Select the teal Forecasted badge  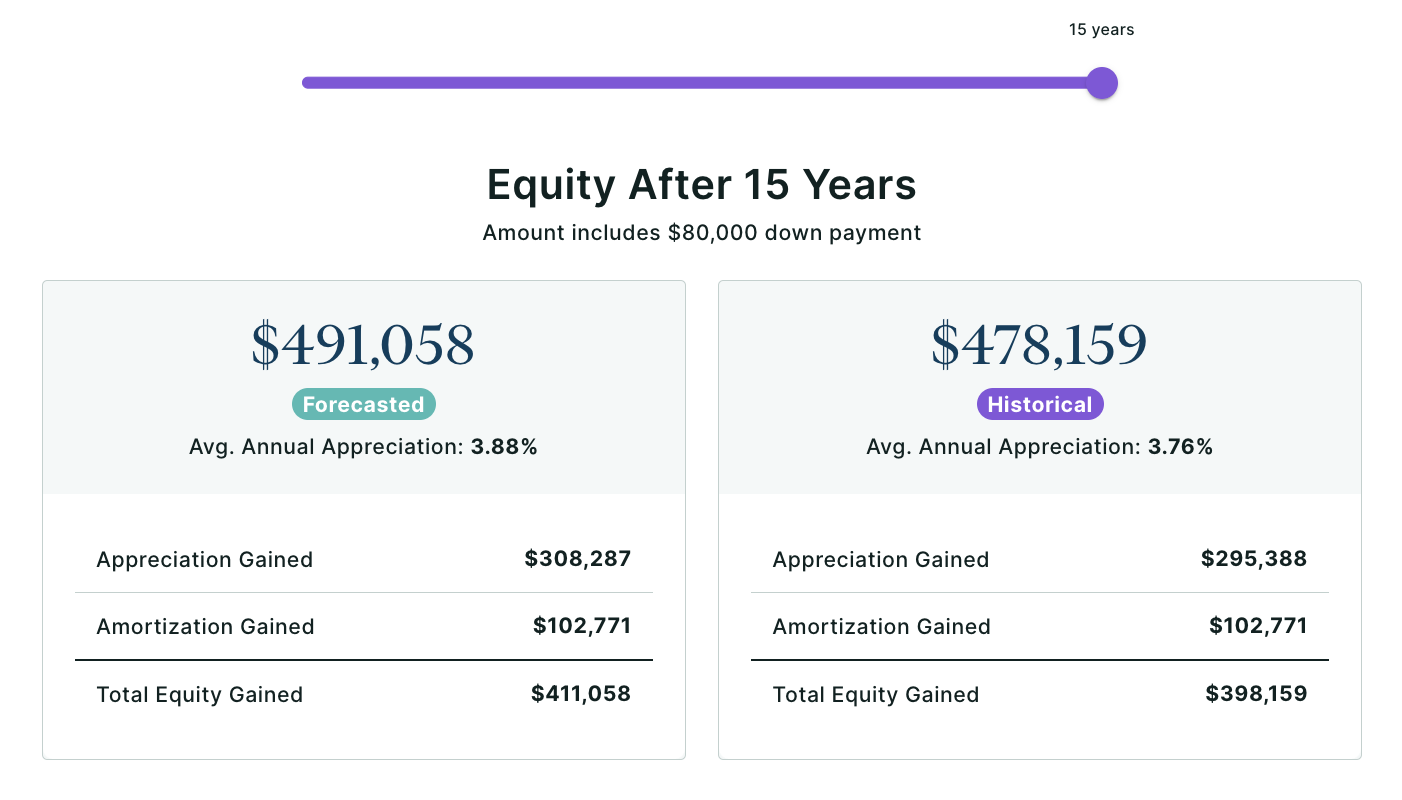pos(364,404)
